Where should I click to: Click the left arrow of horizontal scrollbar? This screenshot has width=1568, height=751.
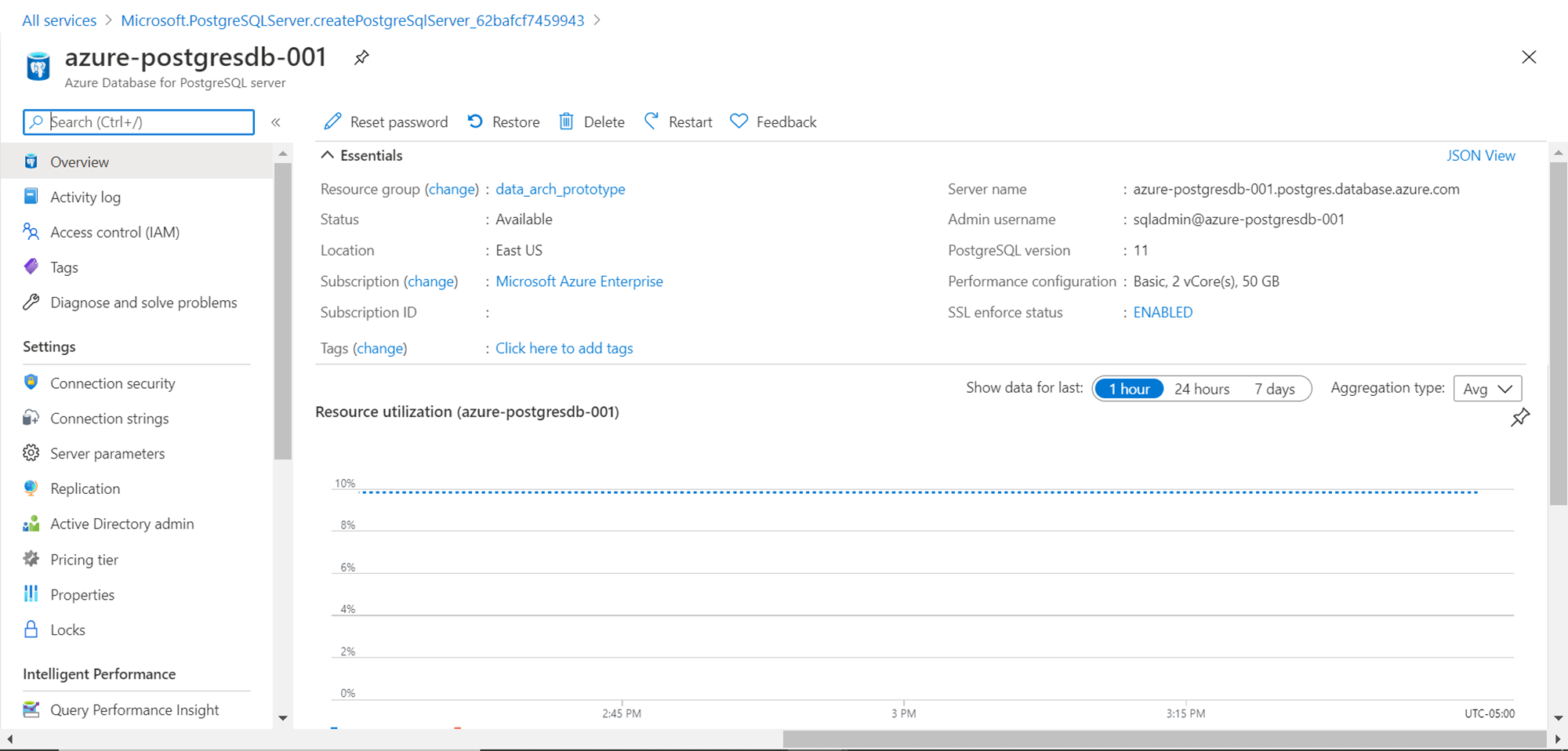pyautogui.click(x=9, y=739)
